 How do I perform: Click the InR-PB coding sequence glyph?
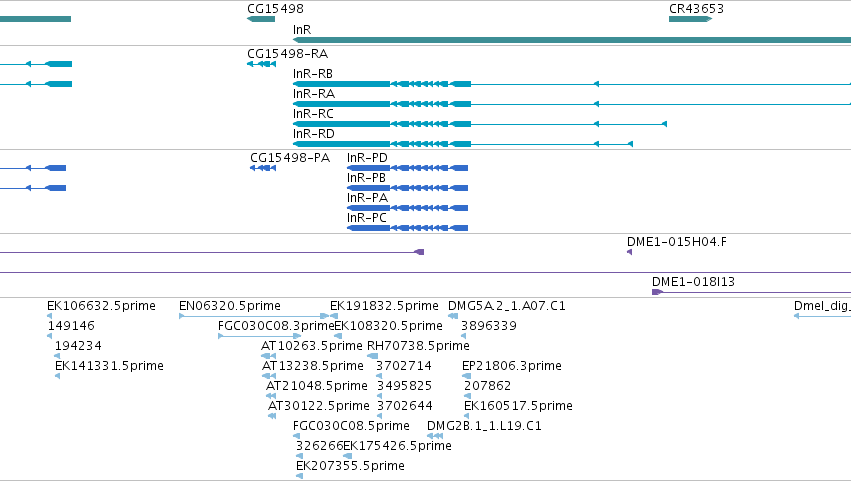pos(408,188)
